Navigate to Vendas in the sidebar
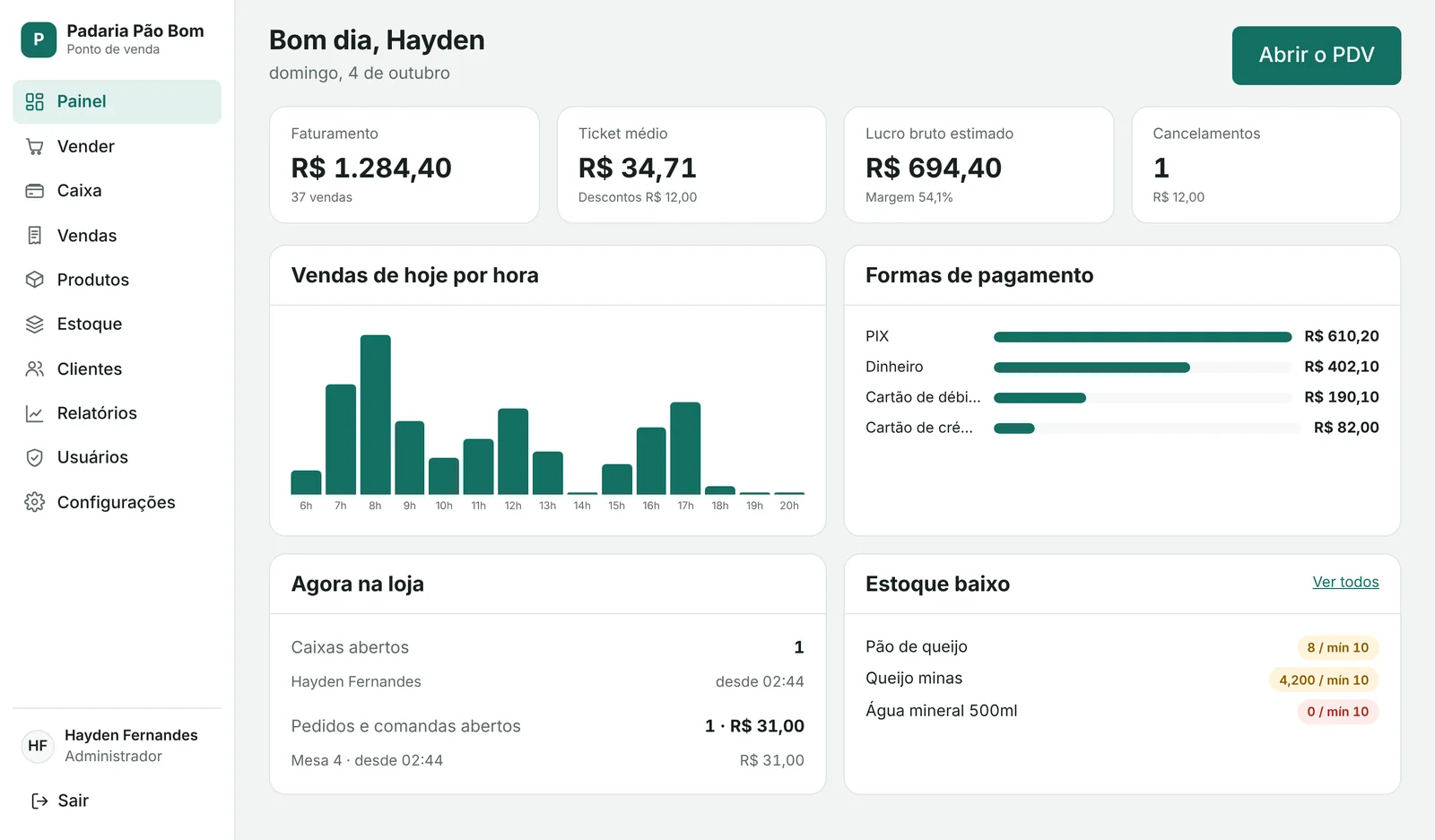 117,236
